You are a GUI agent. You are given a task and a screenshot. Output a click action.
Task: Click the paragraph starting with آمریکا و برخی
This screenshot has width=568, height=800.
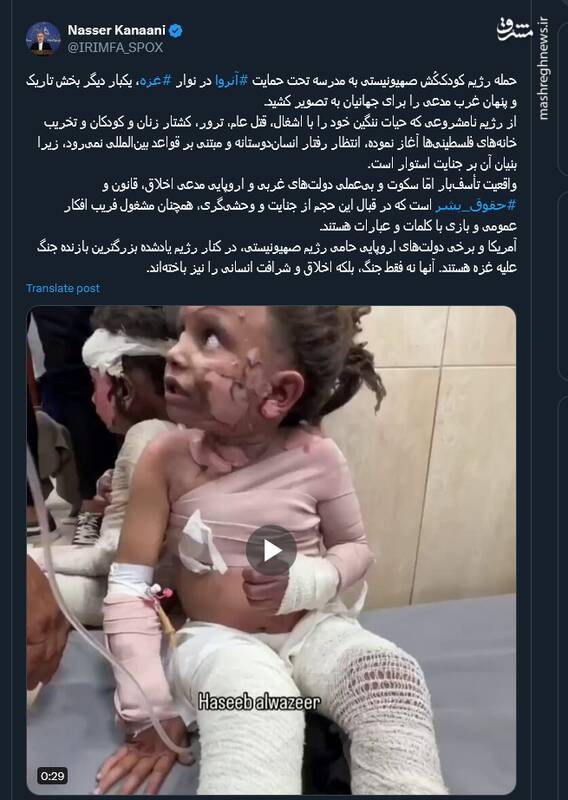(x=277, y=257)
